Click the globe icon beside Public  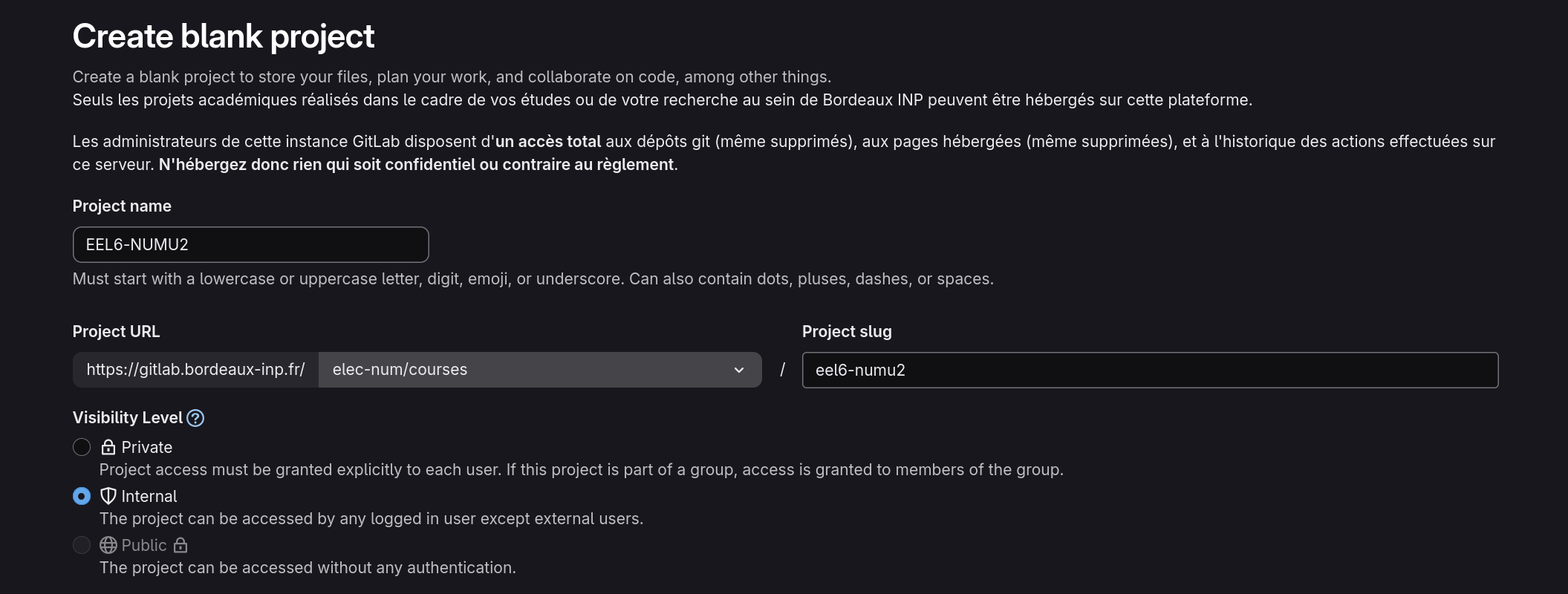tap(108, 545)
